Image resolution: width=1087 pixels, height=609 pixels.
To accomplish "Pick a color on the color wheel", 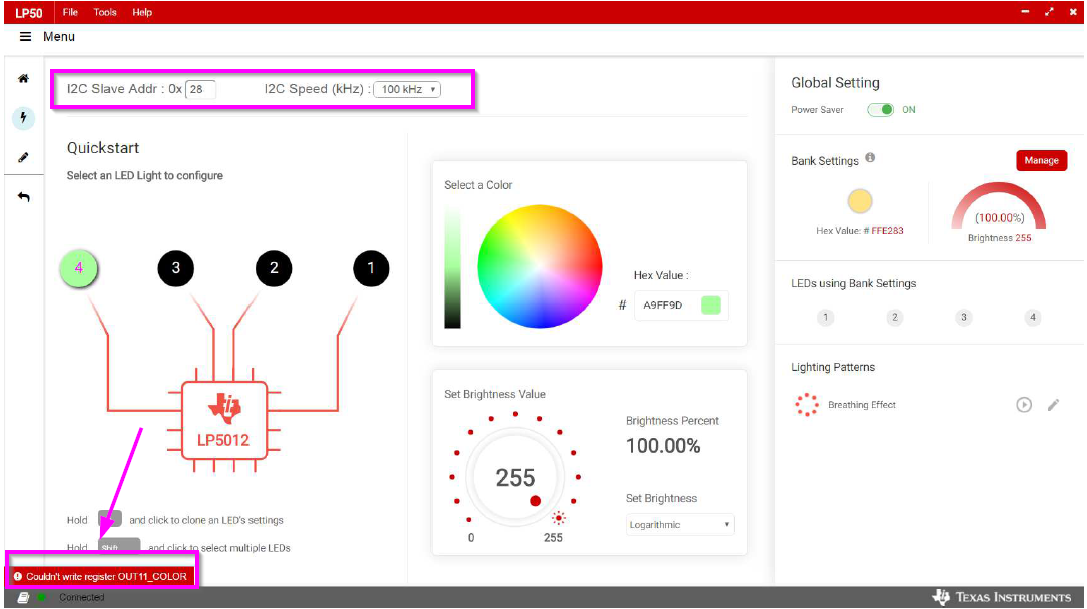I will 539,266.
